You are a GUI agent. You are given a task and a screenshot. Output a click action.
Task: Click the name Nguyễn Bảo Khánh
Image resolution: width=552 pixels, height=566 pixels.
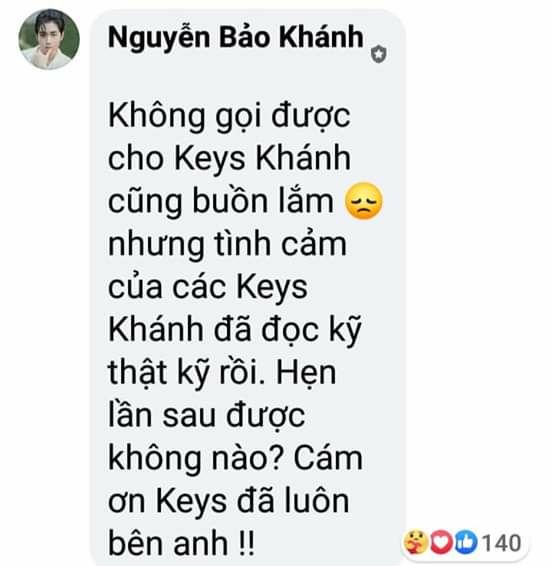pyautogui.click(x=236, y=37)
